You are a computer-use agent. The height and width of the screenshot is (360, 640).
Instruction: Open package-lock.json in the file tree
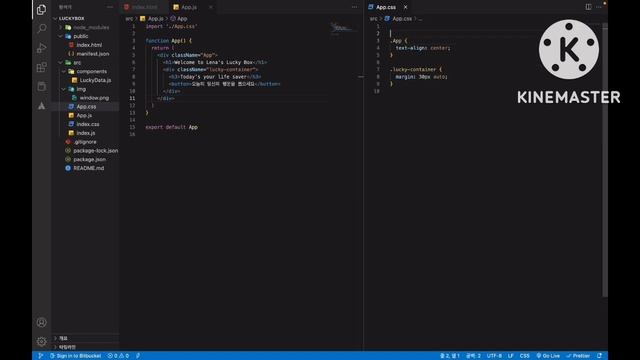point(96,151)
